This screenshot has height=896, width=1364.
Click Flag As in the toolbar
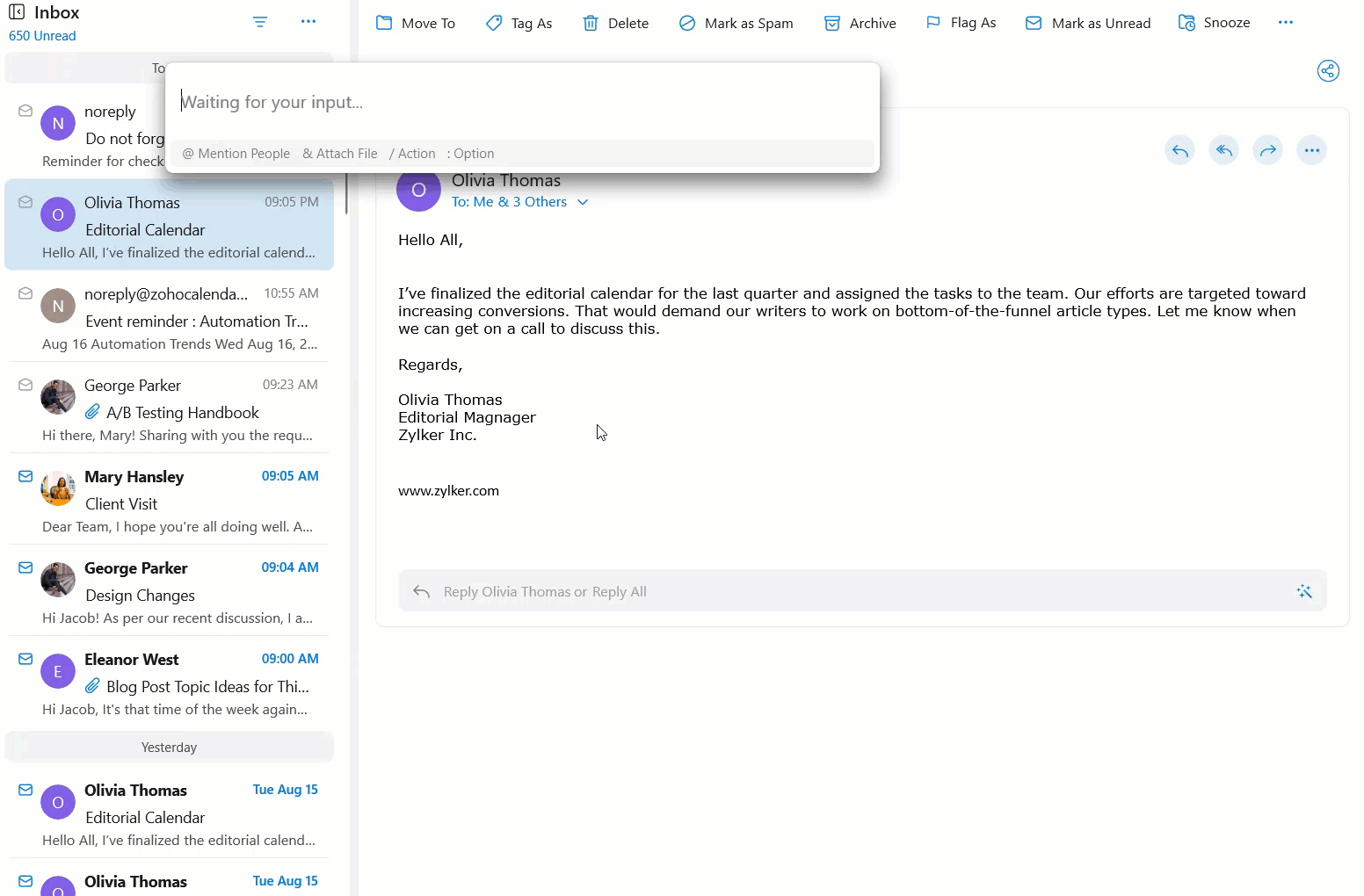coord(961,23)
